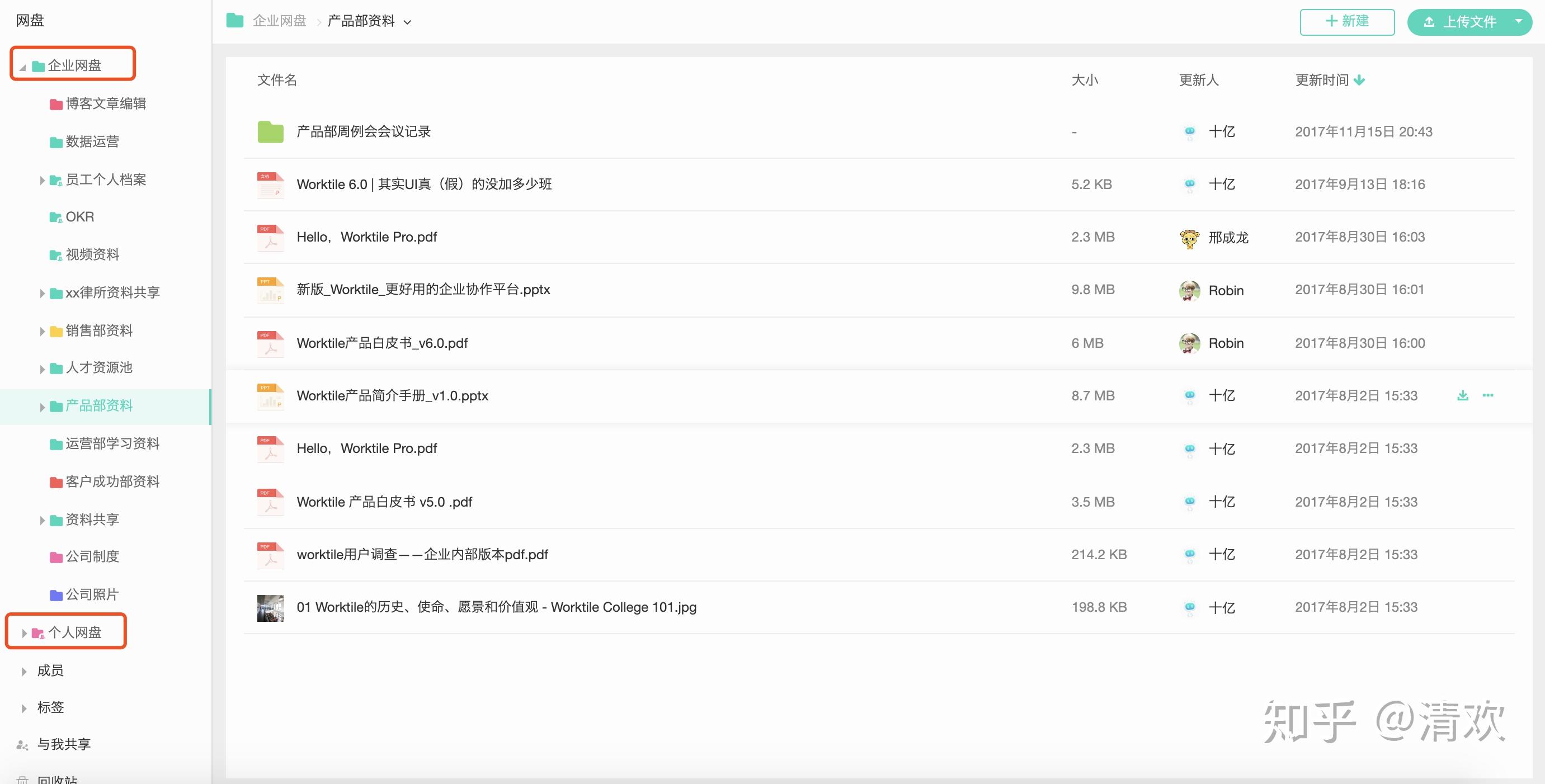Image resolution: width=1545 pixels, height=784 pixels.
Task: Click the pink folder icon of 公司制度
Action: pyautogui.click(x=56, y=558)
